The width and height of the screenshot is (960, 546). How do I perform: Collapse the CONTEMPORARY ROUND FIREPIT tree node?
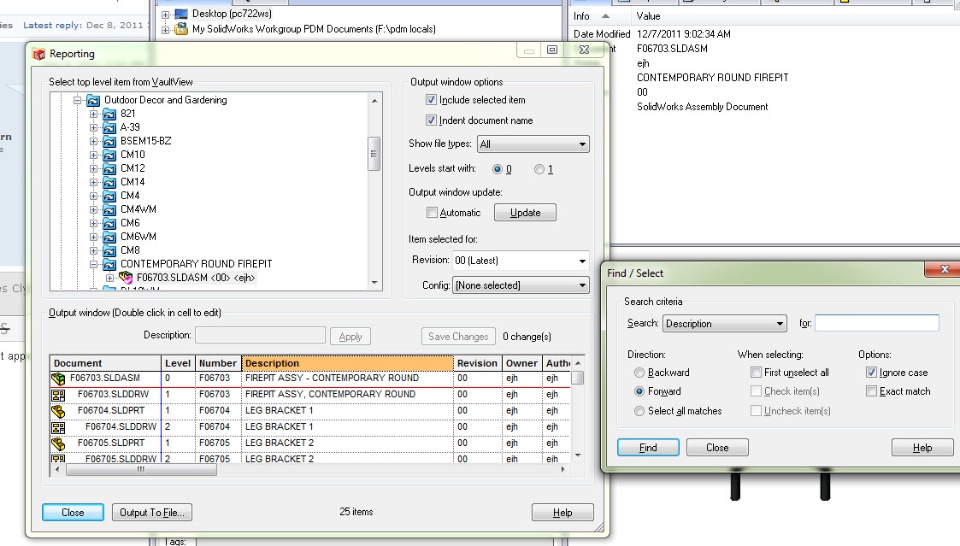click(94, 264)
